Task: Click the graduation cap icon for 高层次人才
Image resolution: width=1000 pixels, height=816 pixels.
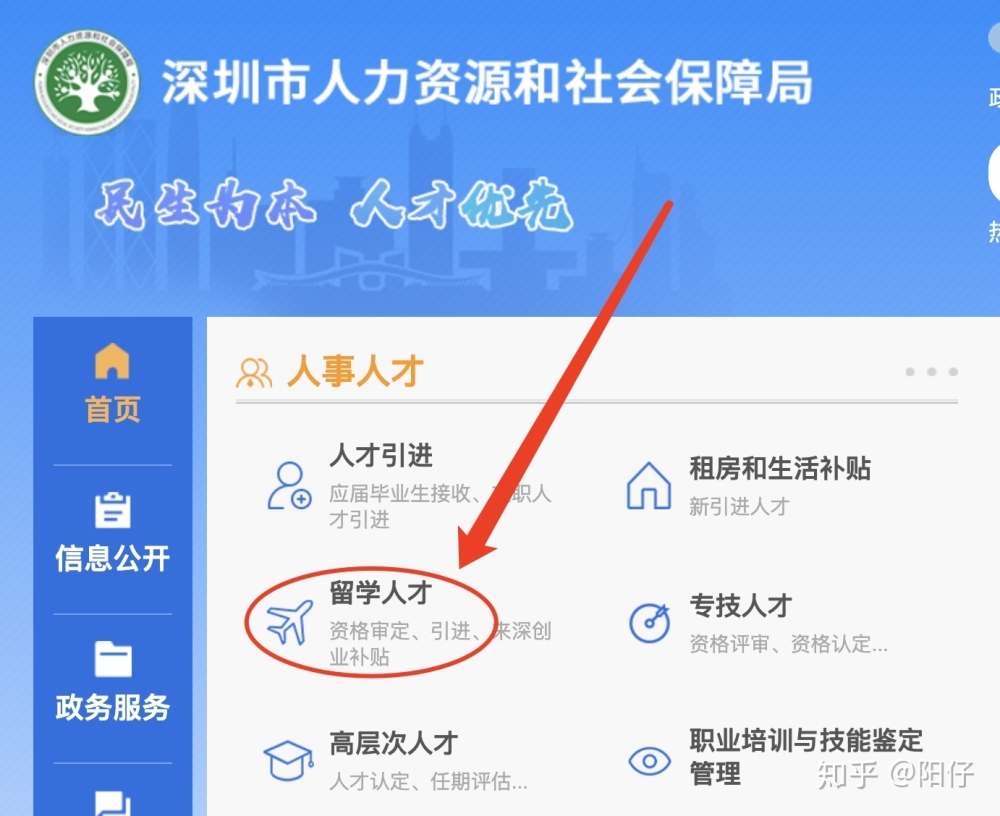Action: (x=289, y=760)
